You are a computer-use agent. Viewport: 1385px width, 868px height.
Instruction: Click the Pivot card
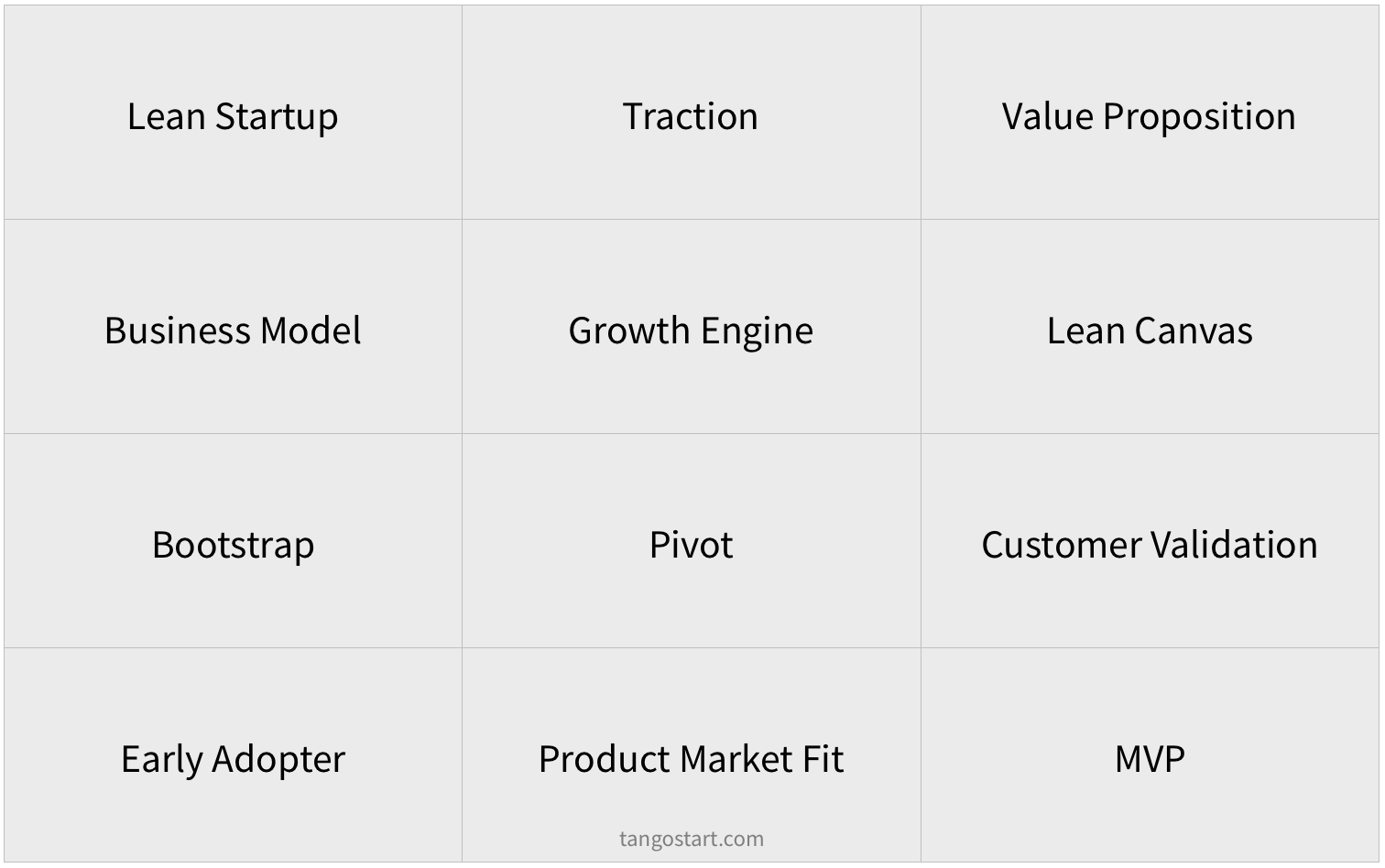click(x=692, y=541)
